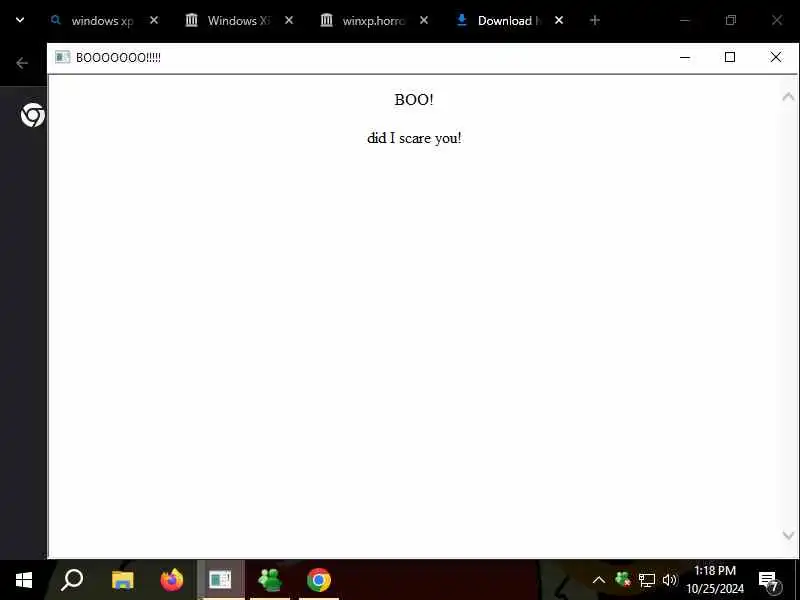Viewport: 800px width, 600px height.
Task: Show hidden system tray icons
Action: [x=599, y=580]
